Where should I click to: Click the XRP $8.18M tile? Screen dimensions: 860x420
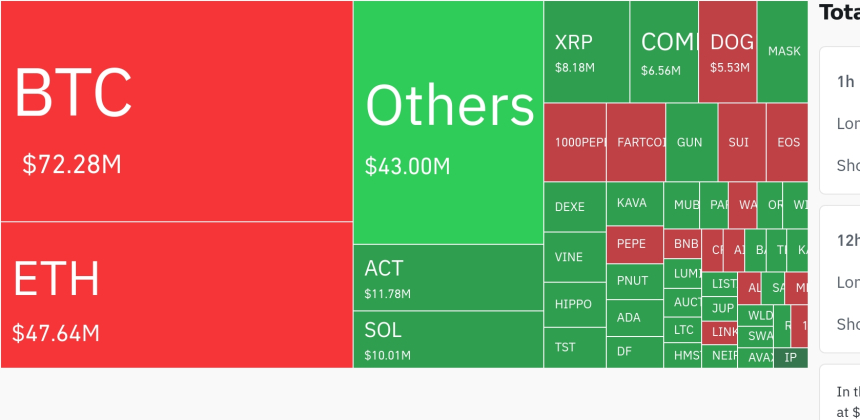(x=586, y=52)
